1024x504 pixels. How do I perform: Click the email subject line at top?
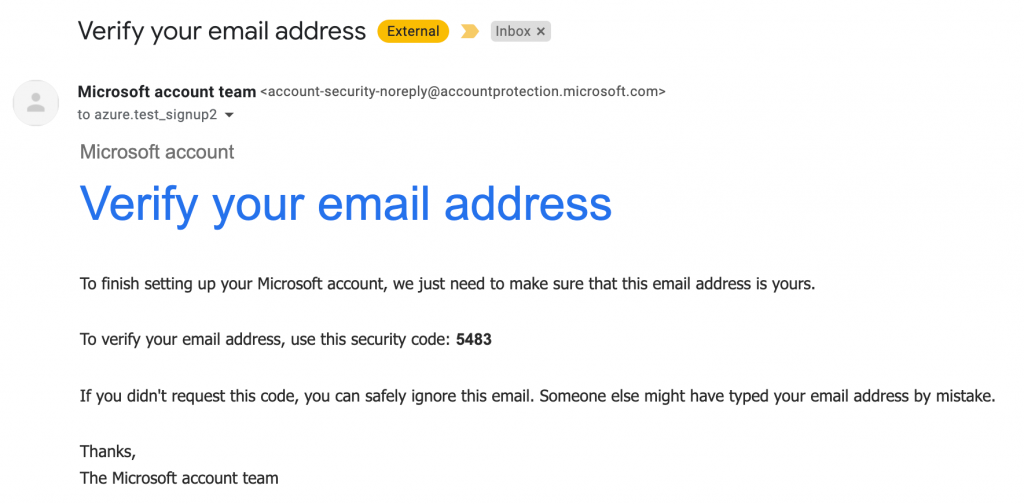pos(221,31)
